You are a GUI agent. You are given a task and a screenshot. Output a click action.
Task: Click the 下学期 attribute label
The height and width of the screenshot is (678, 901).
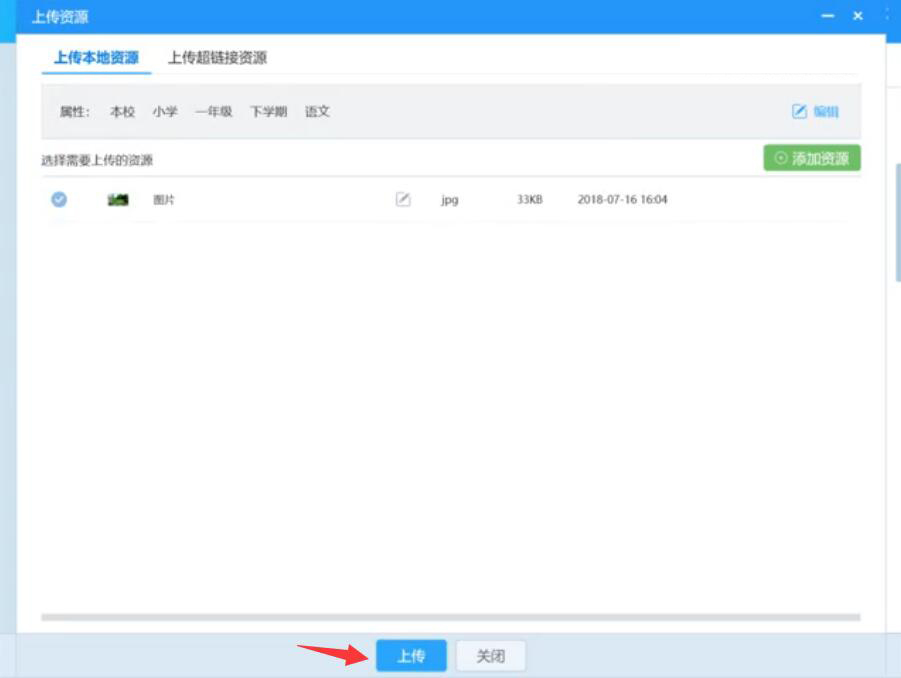tap(268, 111)
